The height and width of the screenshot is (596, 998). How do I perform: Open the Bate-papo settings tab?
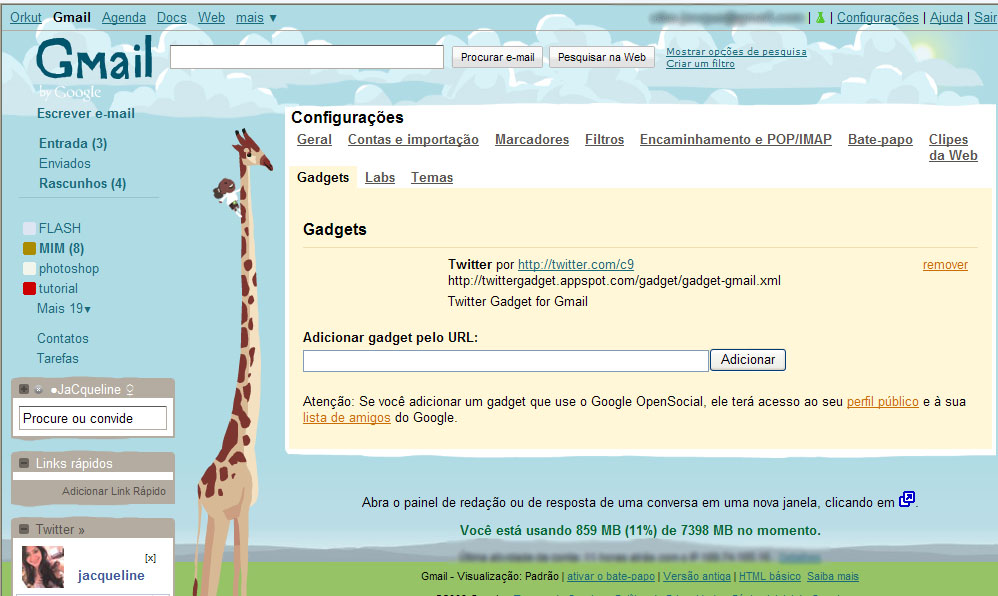(x=880, y=139)
